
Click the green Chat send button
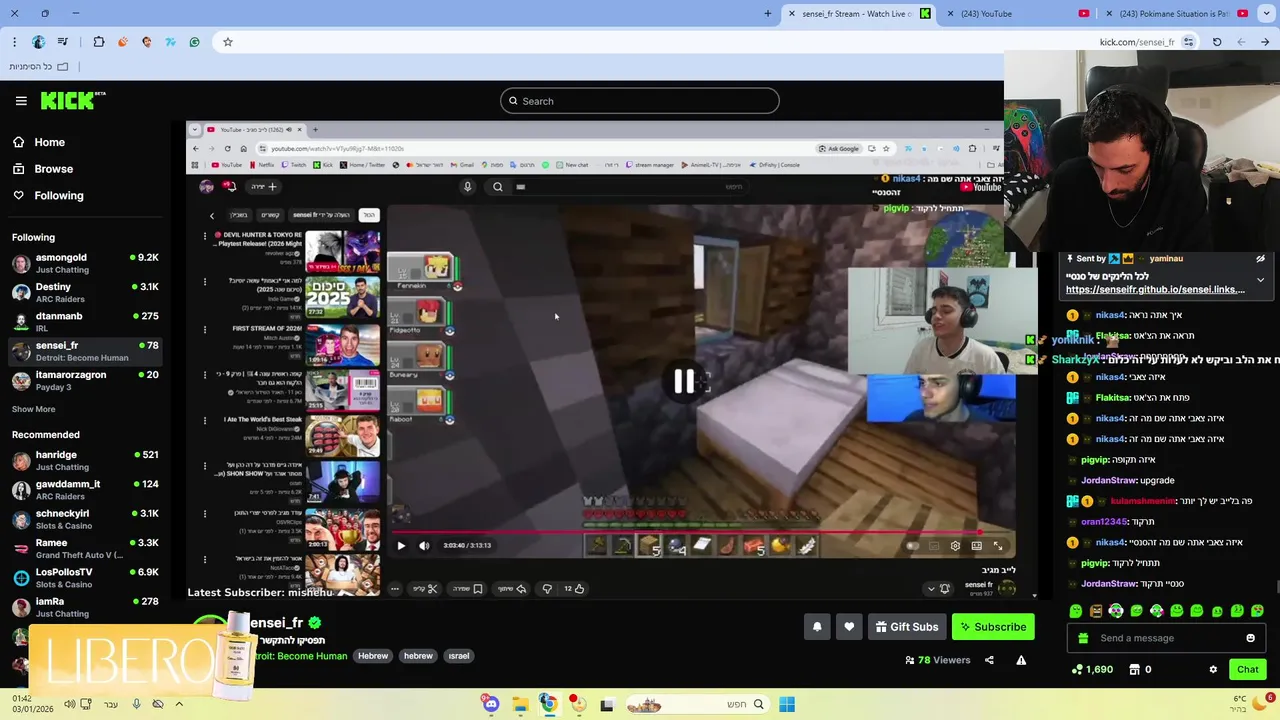click(x=1247, y=669)
